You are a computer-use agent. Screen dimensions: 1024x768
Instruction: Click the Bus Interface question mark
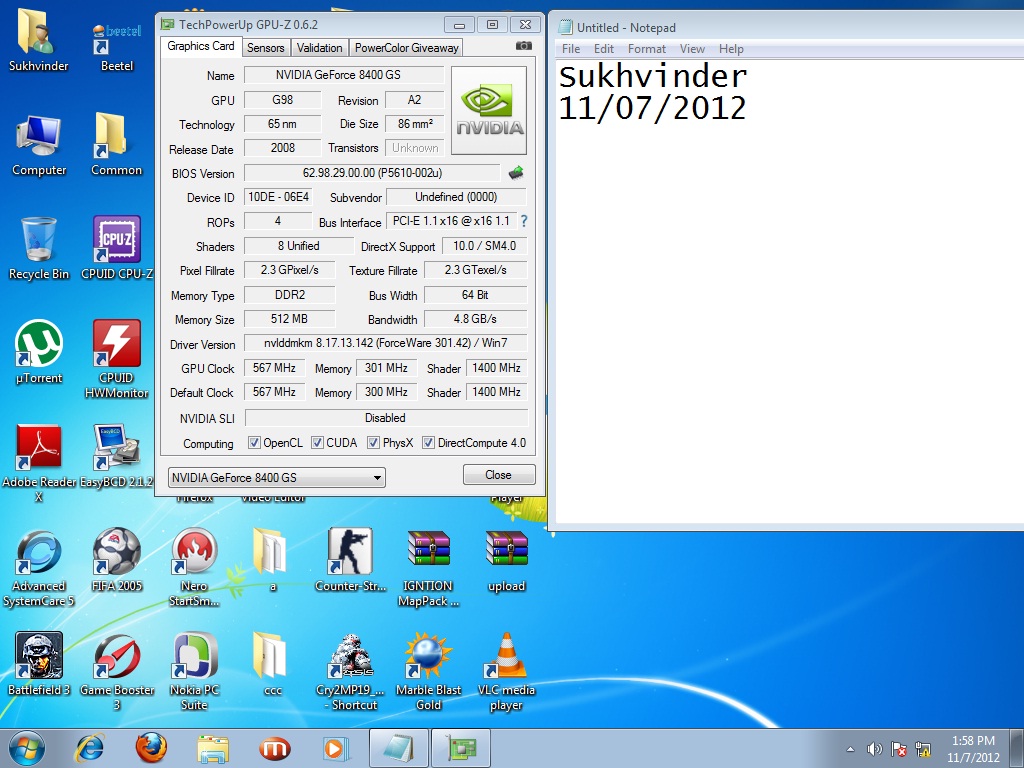click(524, 221)
